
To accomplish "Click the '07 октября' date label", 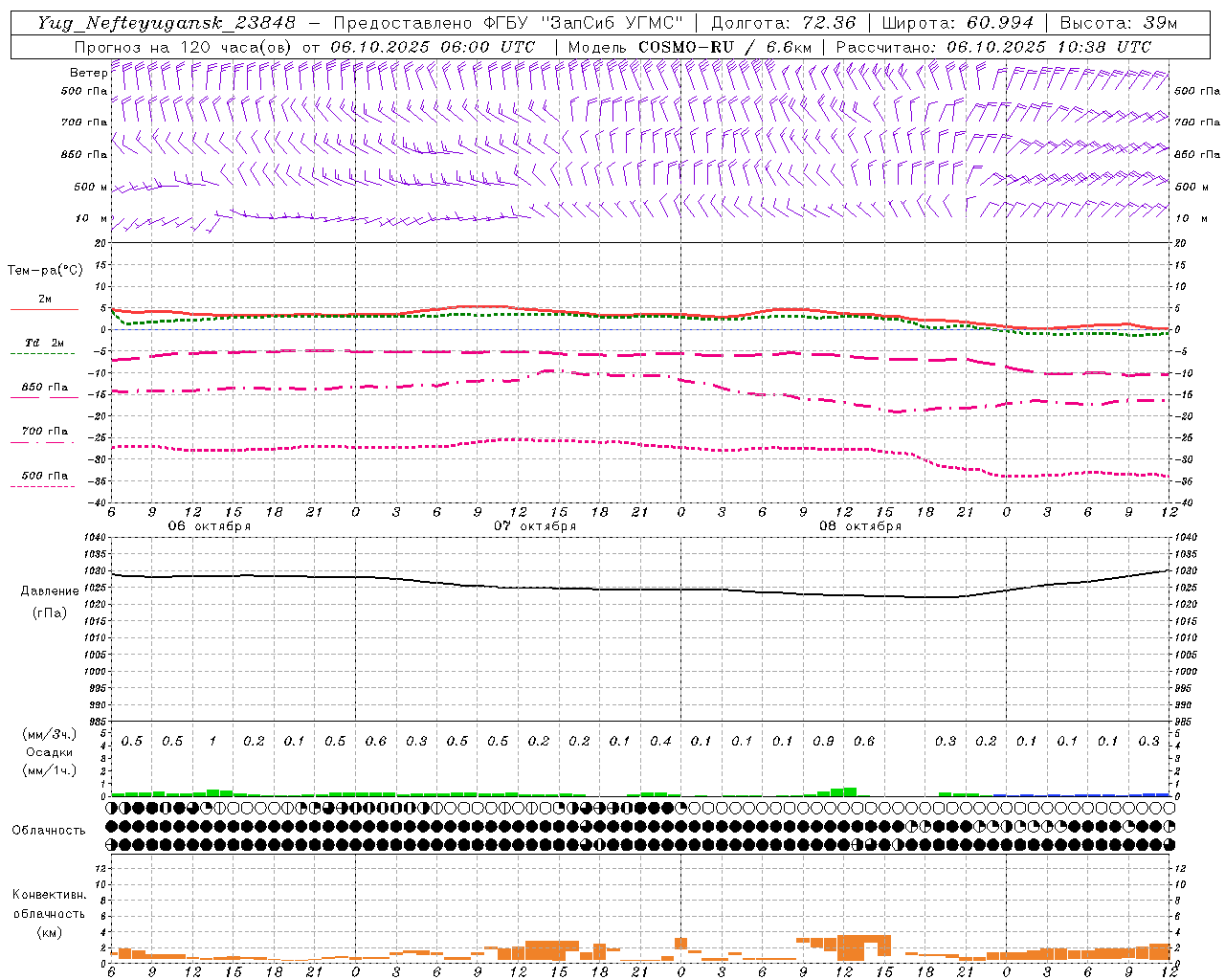I will [x=534, y=526].
